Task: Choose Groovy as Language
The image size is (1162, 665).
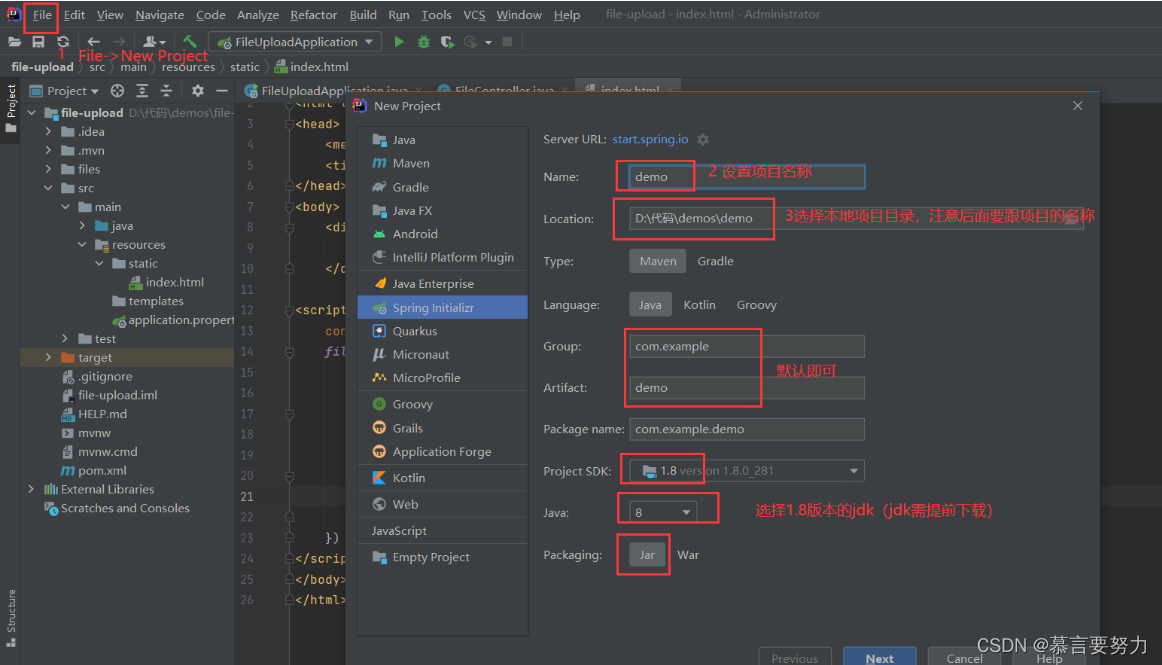Action: [x=757, y=305]
